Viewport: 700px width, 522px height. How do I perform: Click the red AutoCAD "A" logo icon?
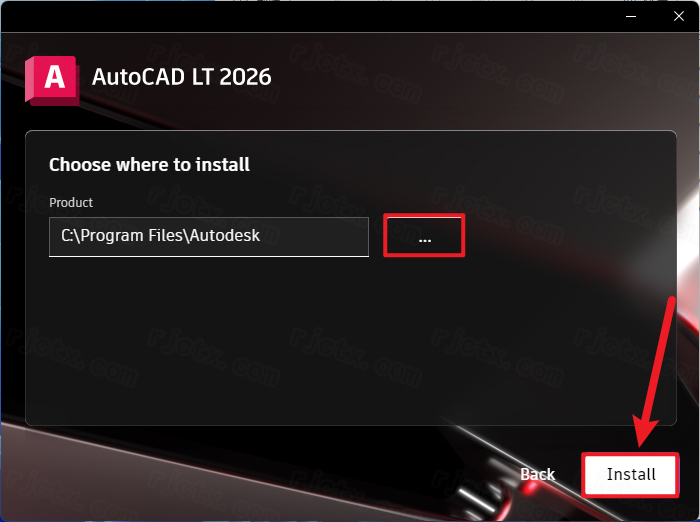pyautogui.click(x=52, y=81)
